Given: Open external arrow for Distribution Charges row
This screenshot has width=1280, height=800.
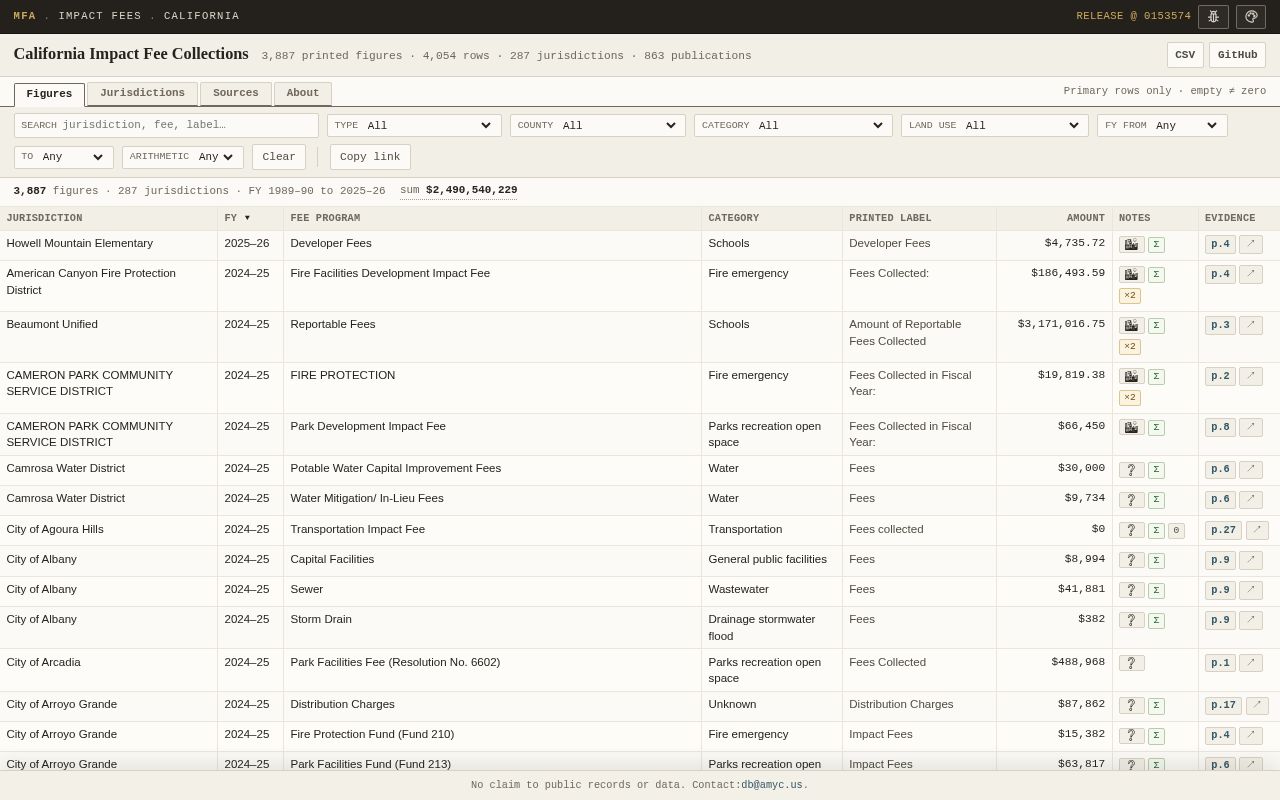Looking at the screenshot, I should 1257,706.
